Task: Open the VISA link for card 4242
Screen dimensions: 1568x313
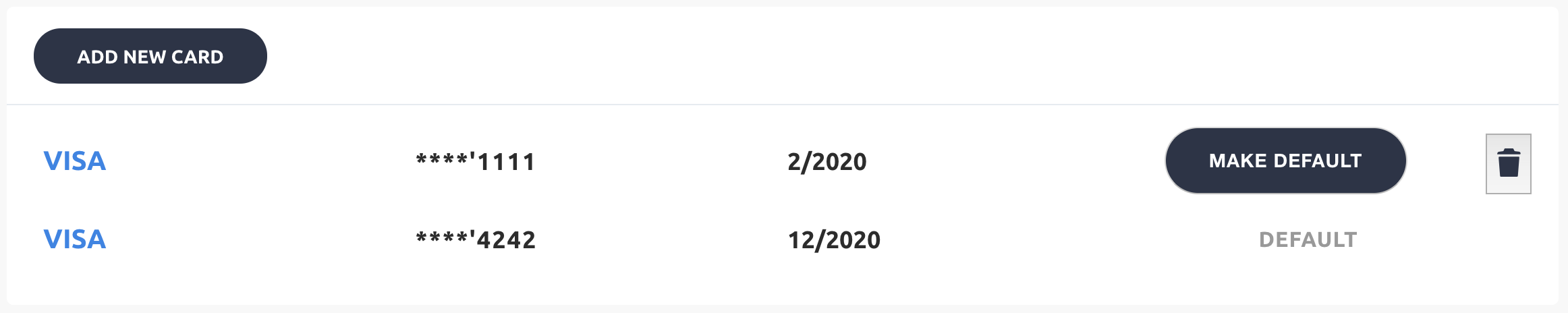Action: (75, 239)
